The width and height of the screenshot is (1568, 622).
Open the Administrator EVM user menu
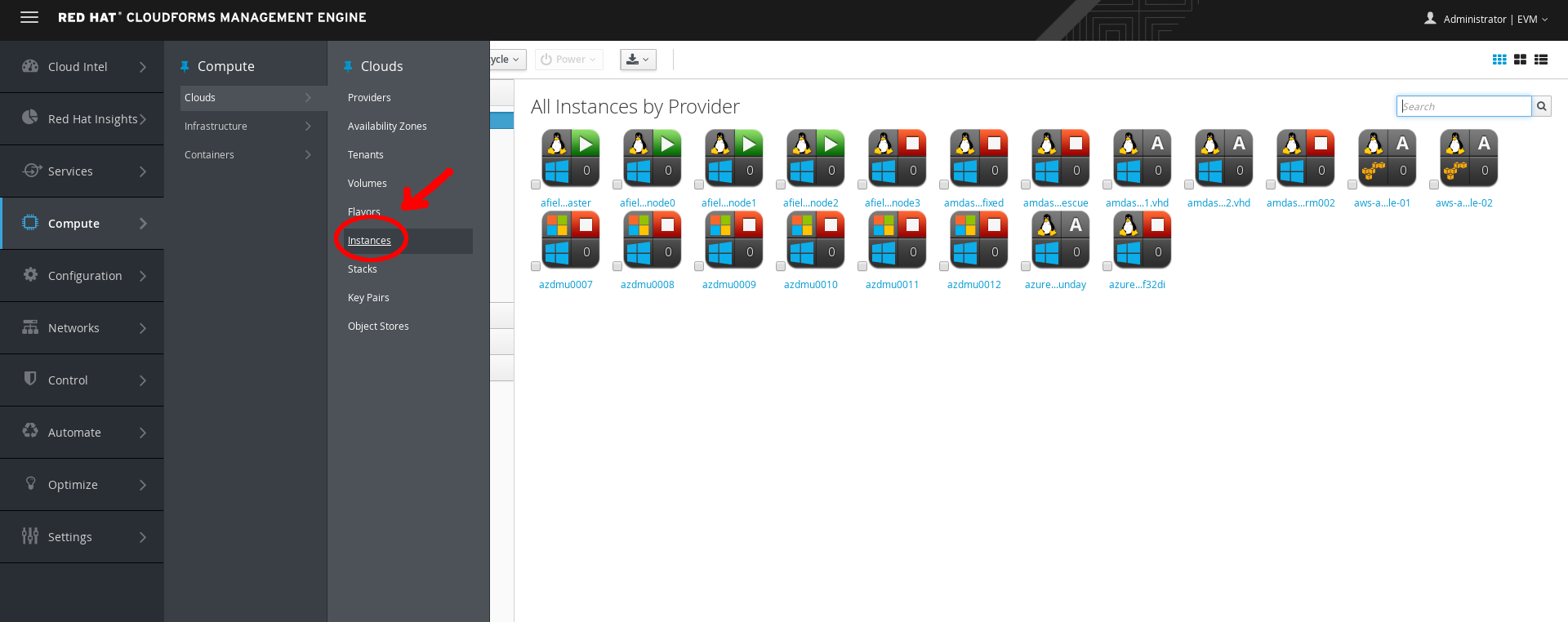click(1486, 19)
